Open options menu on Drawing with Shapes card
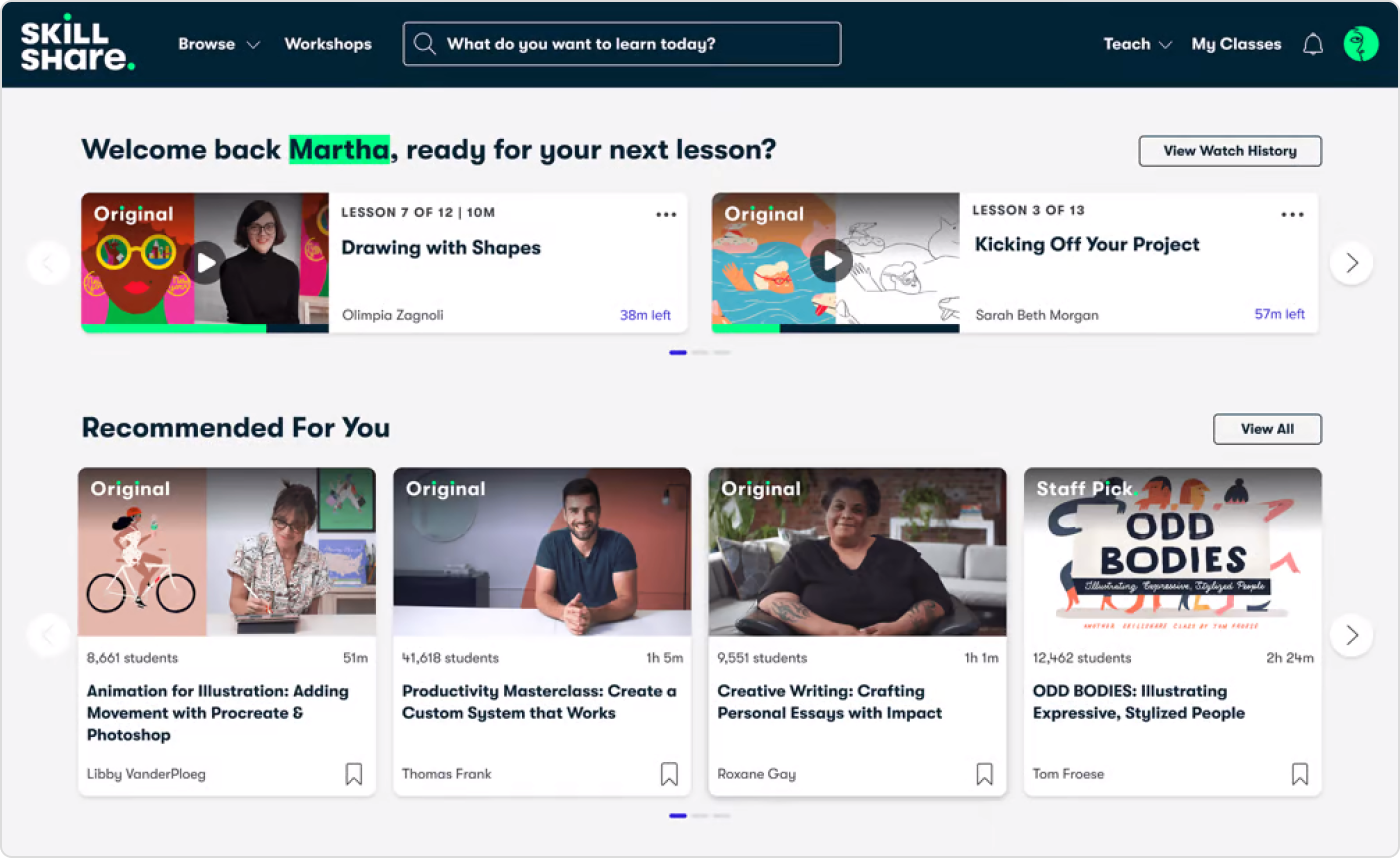This screenshot has width=1400, height=858. pyautogui.click(x=666, y=214)
